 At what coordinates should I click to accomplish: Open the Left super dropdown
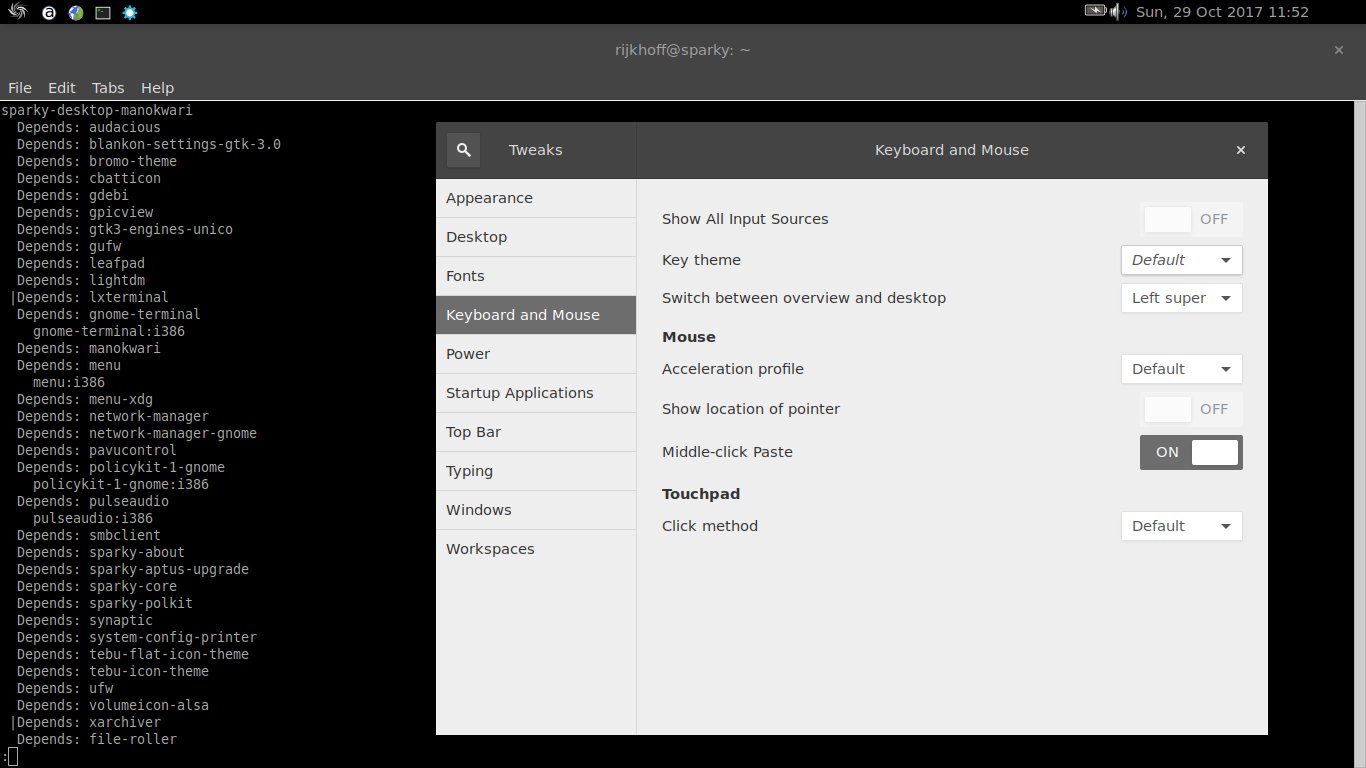tap(1182, 298)
